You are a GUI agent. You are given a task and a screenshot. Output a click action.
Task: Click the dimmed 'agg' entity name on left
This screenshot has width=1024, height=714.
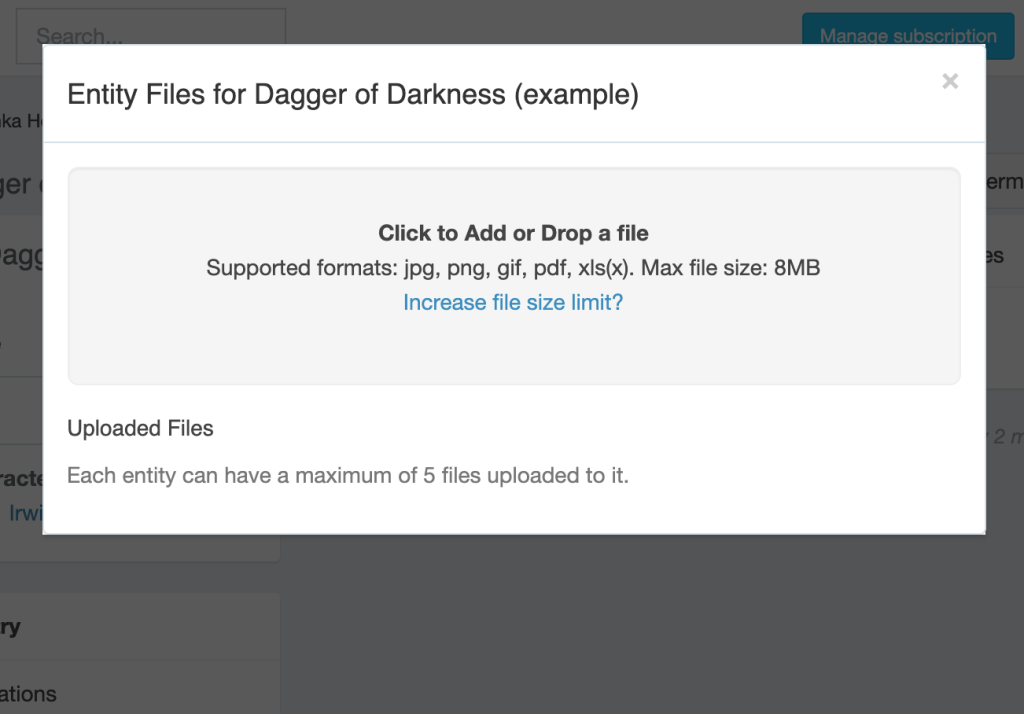(20, 254)
